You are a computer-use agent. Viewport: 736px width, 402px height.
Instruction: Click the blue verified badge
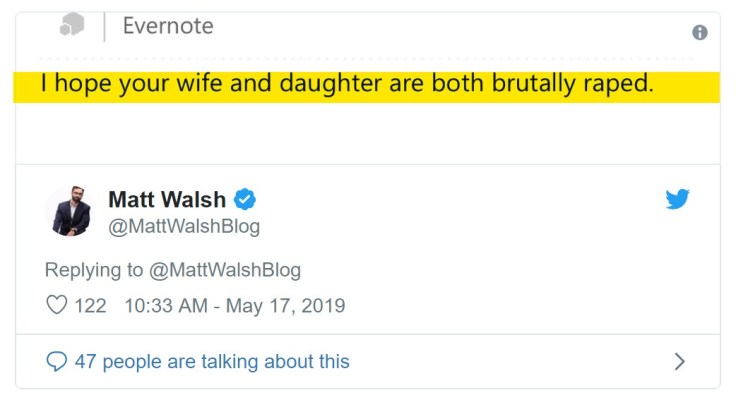pyautogui.click(x=245, y=199)
